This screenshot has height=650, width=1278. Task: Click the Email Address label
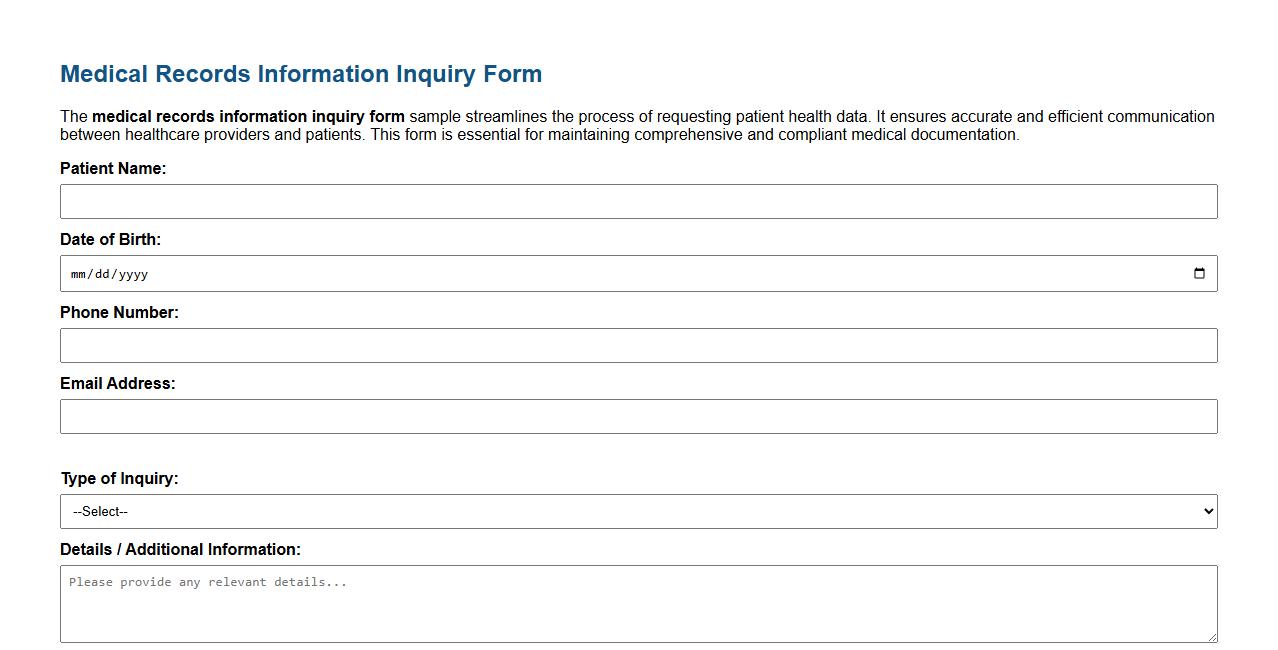[118, 383]
